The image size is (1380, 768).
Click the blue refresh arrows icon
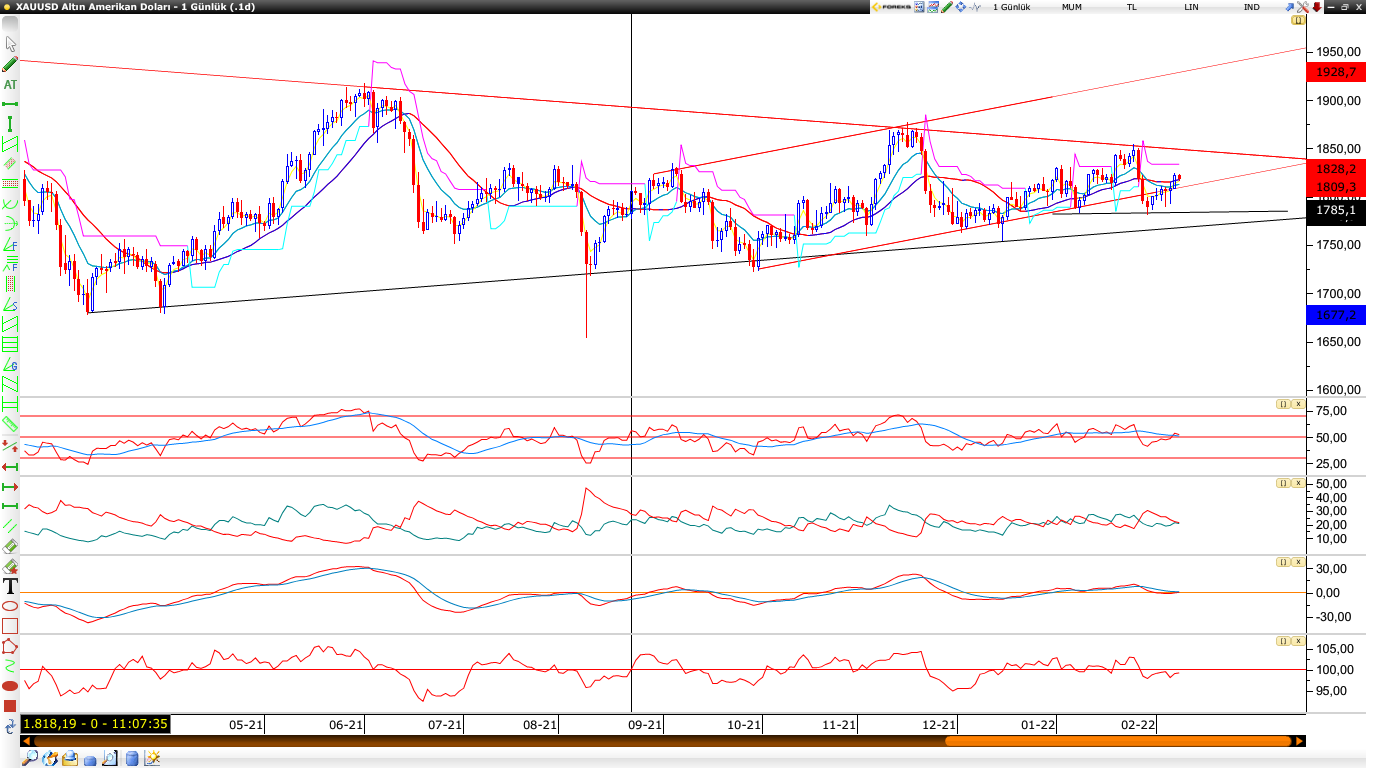tap(10, 727)
